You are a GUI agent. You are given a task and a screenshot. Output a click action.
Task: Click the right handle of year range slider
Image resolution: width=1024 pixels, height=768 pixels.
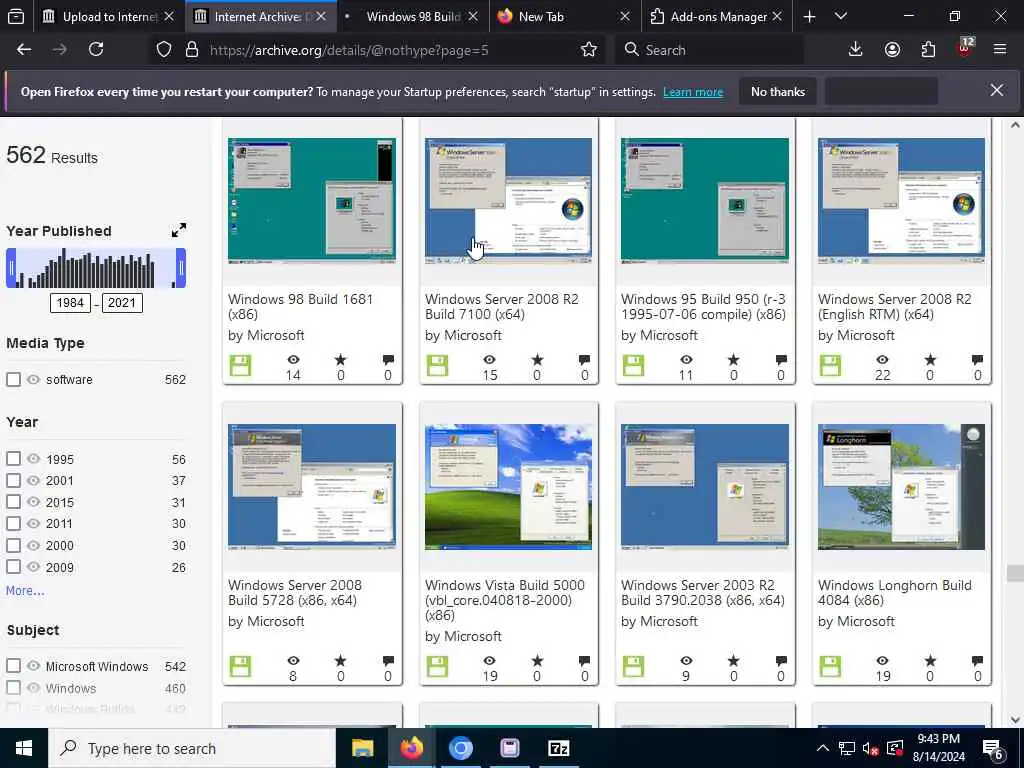point(181,268)
